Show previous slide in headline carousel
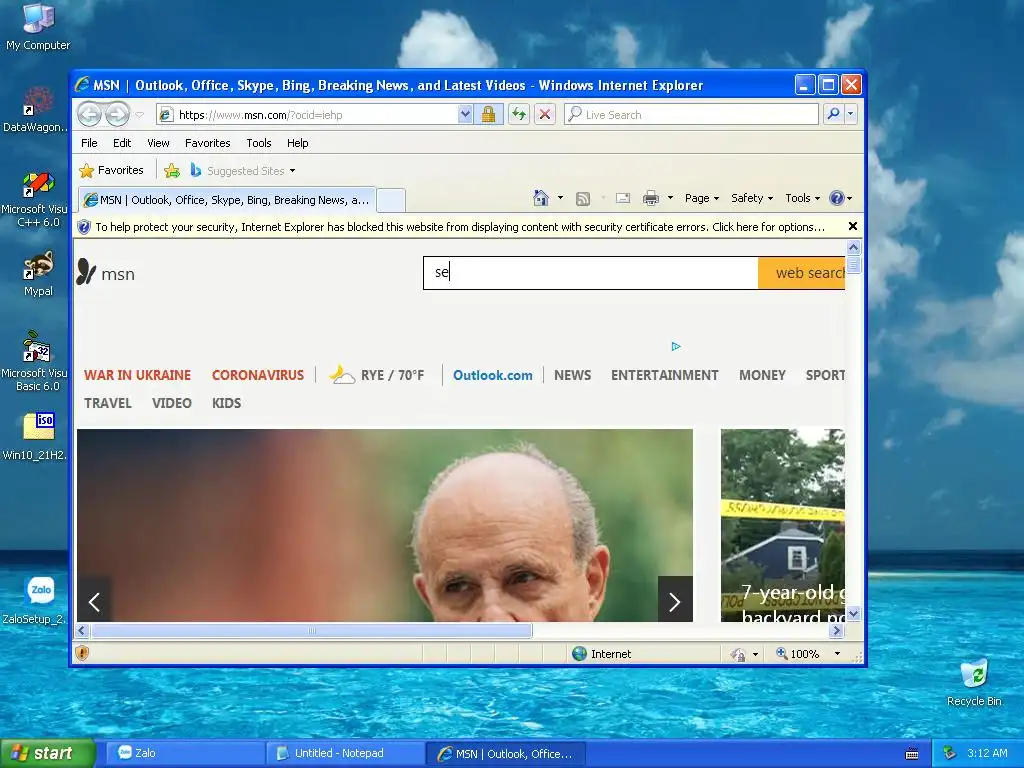1024x768 pixels. coord(94,601)
